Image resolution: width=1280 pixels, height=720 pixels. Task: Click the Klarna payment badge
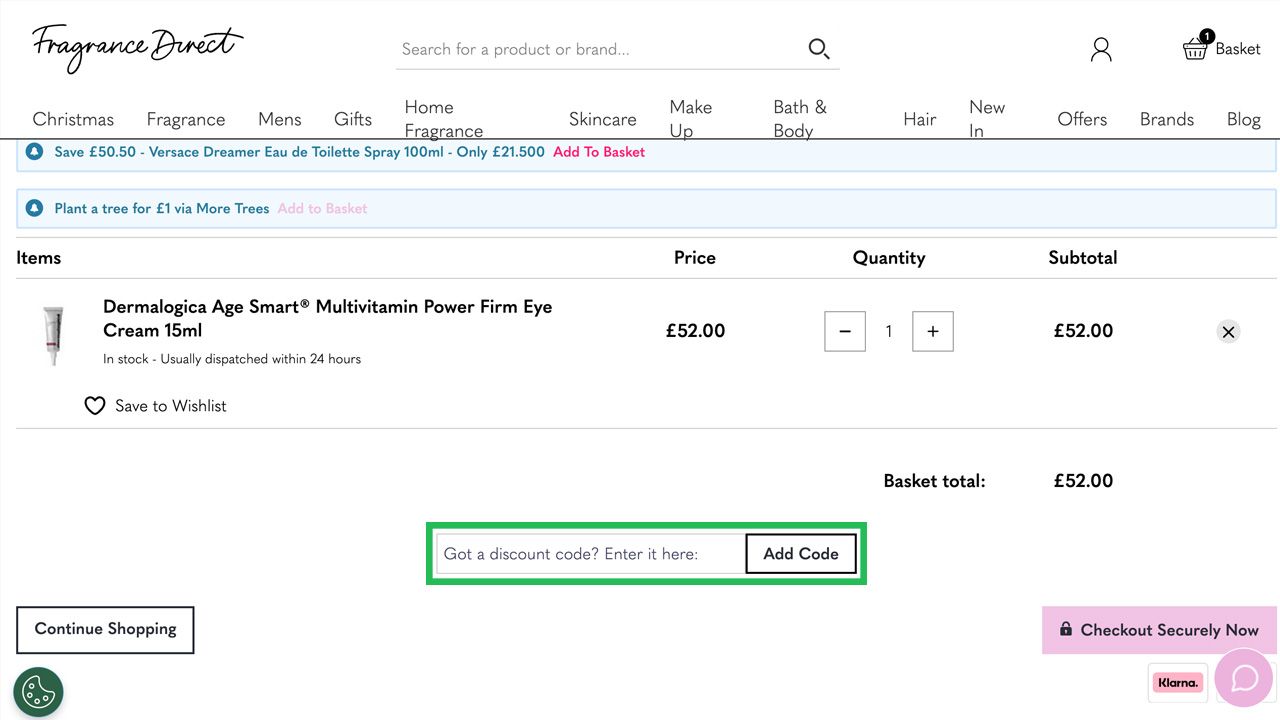point(1178,683)
